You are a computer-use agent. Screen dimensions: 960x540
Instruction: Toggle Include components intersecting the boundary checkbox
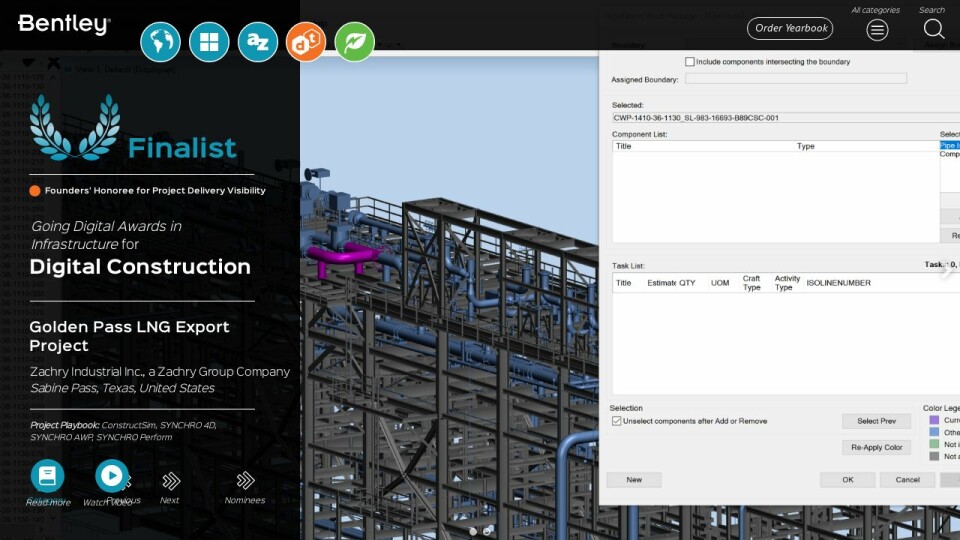[689, 62]
